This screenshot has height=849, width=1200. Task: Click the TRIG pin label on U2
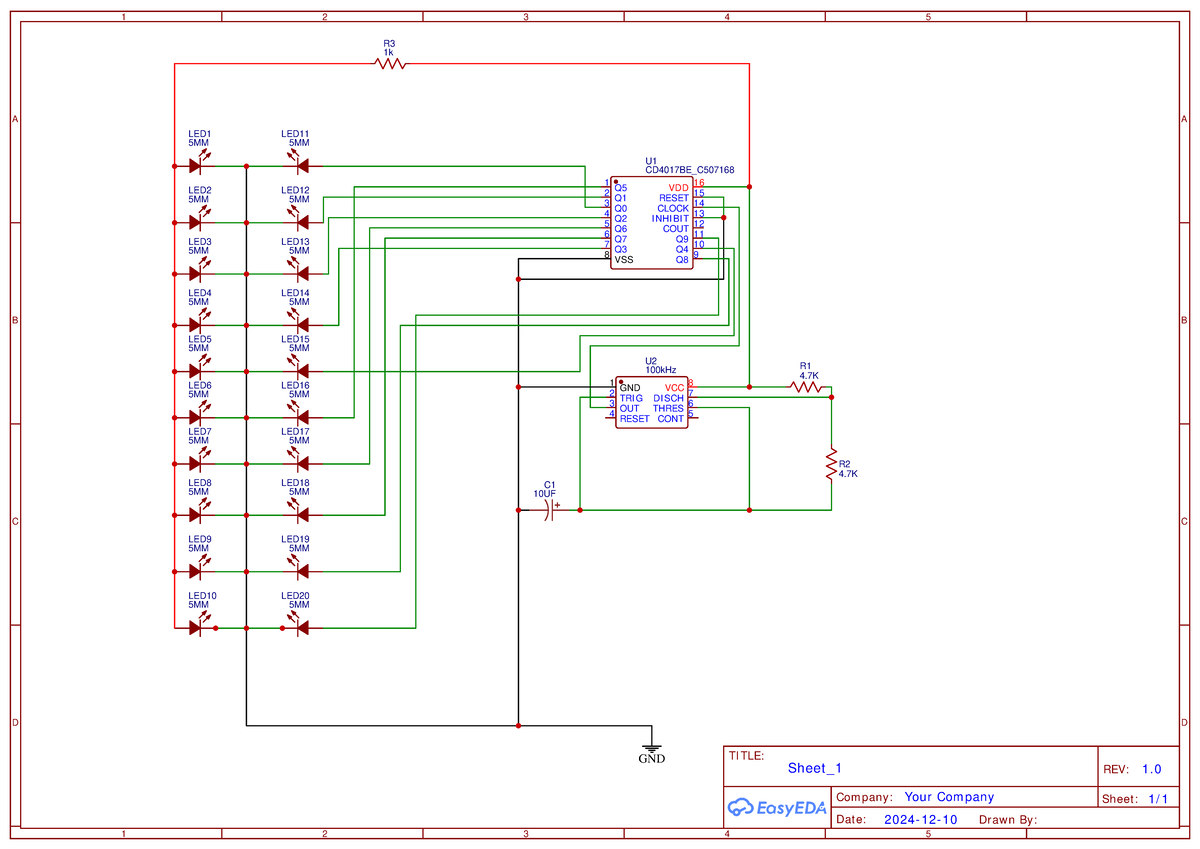[x=629, y=398]
